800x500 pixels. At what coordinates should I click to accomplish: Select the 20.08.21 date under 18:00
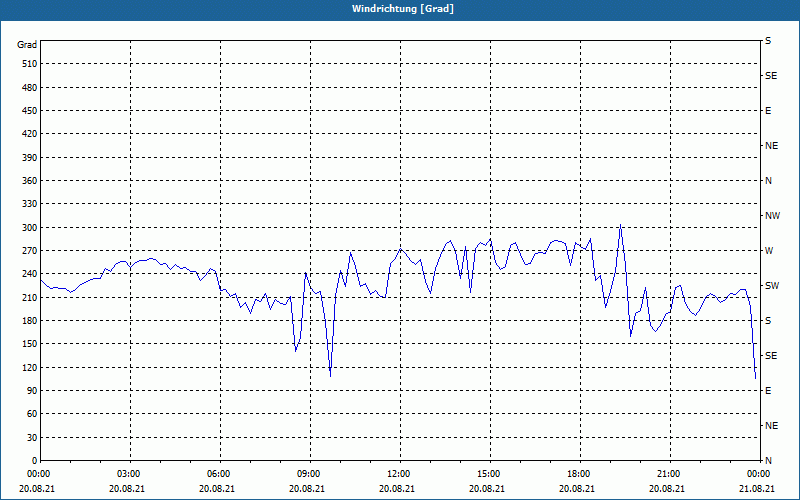577,489
